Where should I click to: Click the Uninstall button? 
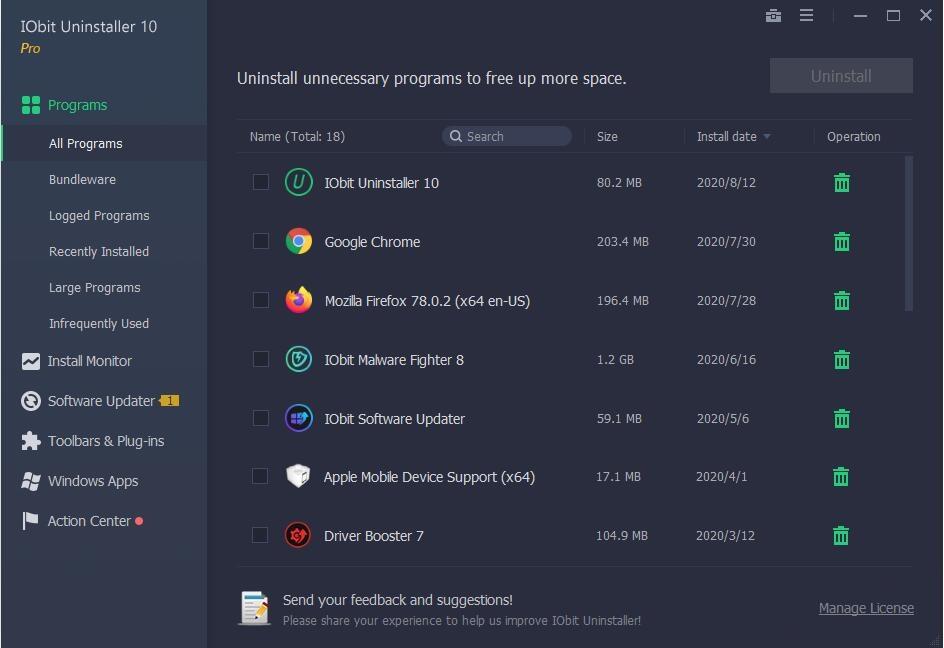tap(841, 76)
